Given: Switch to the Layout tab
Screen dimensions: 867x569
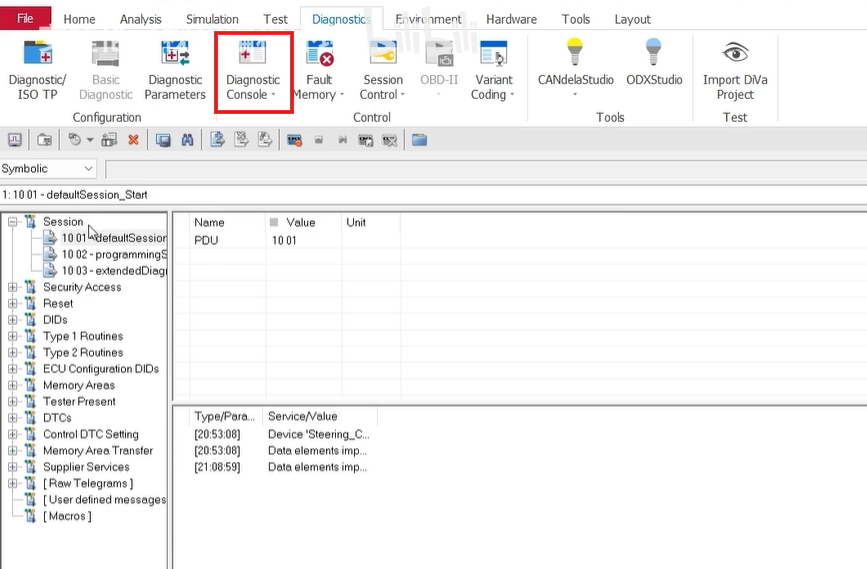Looking at the screenshot, I should coord(633,19).
